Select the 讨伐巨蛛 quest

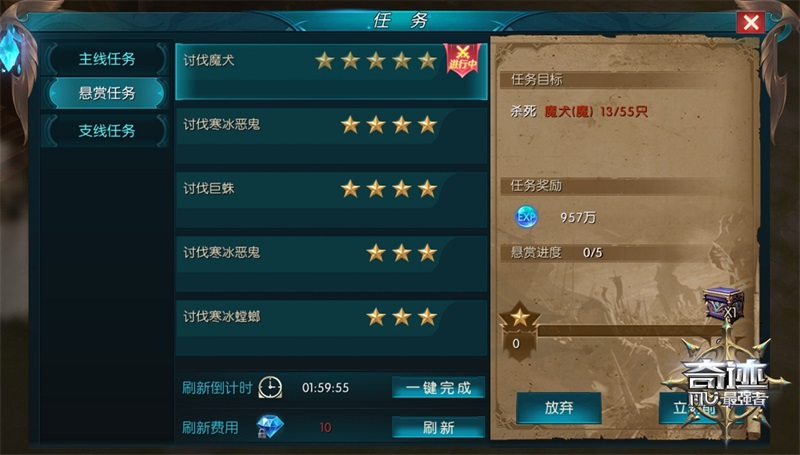coord(332,200)
